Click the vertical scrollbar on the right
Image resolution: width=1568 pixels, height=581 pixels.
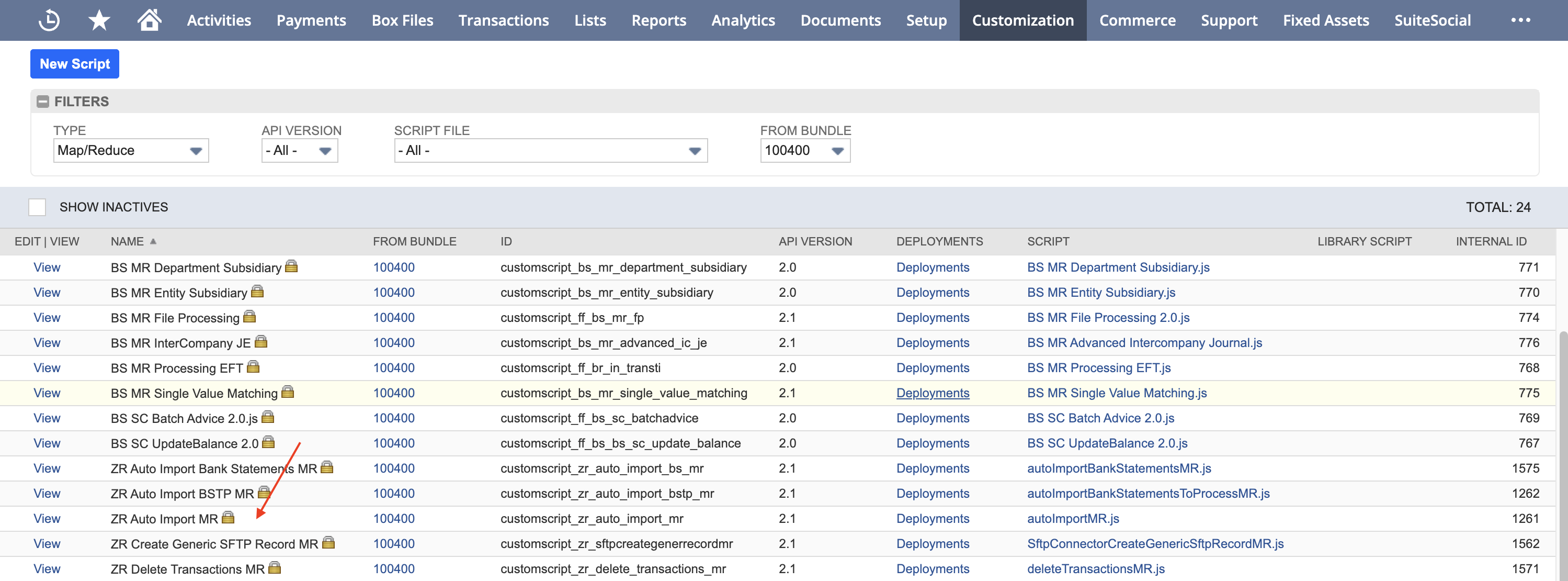[x=1563, y=455]
